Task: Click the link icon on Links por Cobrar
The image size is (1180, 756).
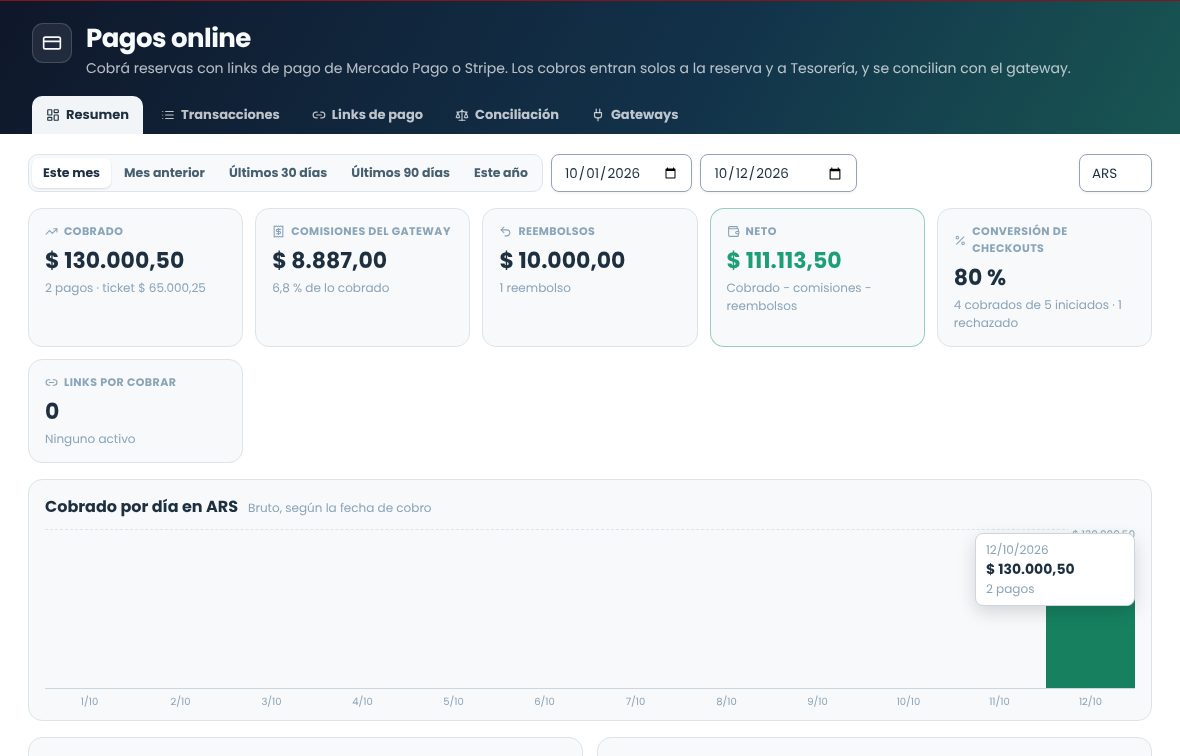Action: (x=51, y=383)
